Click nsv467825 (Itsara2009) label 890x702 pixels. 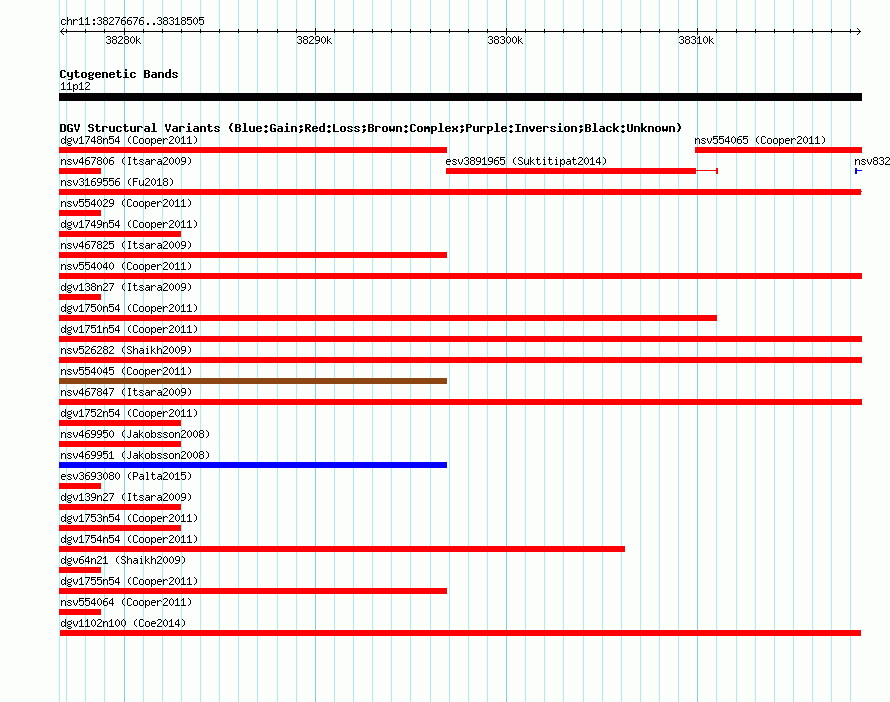126,245
